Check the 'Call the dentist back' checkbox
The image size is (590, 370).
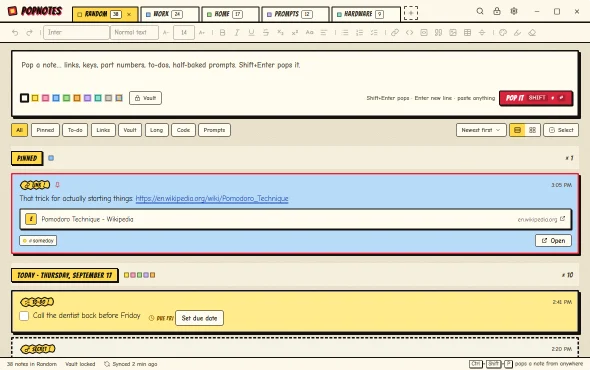tap(24, 316)
